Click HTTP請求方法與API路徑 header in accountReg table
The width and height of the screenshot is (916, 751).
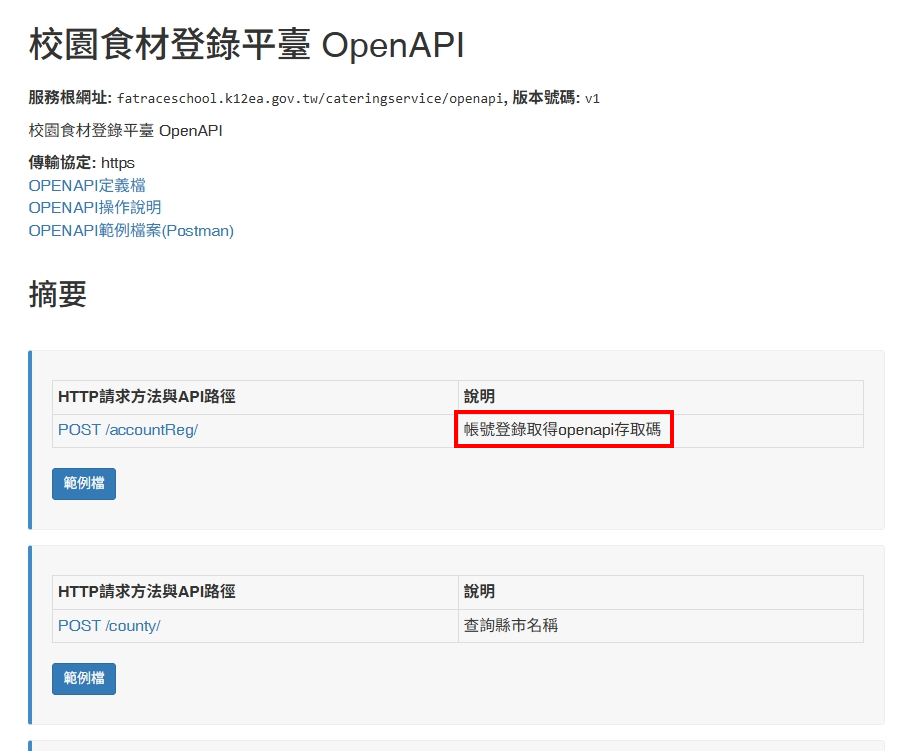(x=147, y=397)
